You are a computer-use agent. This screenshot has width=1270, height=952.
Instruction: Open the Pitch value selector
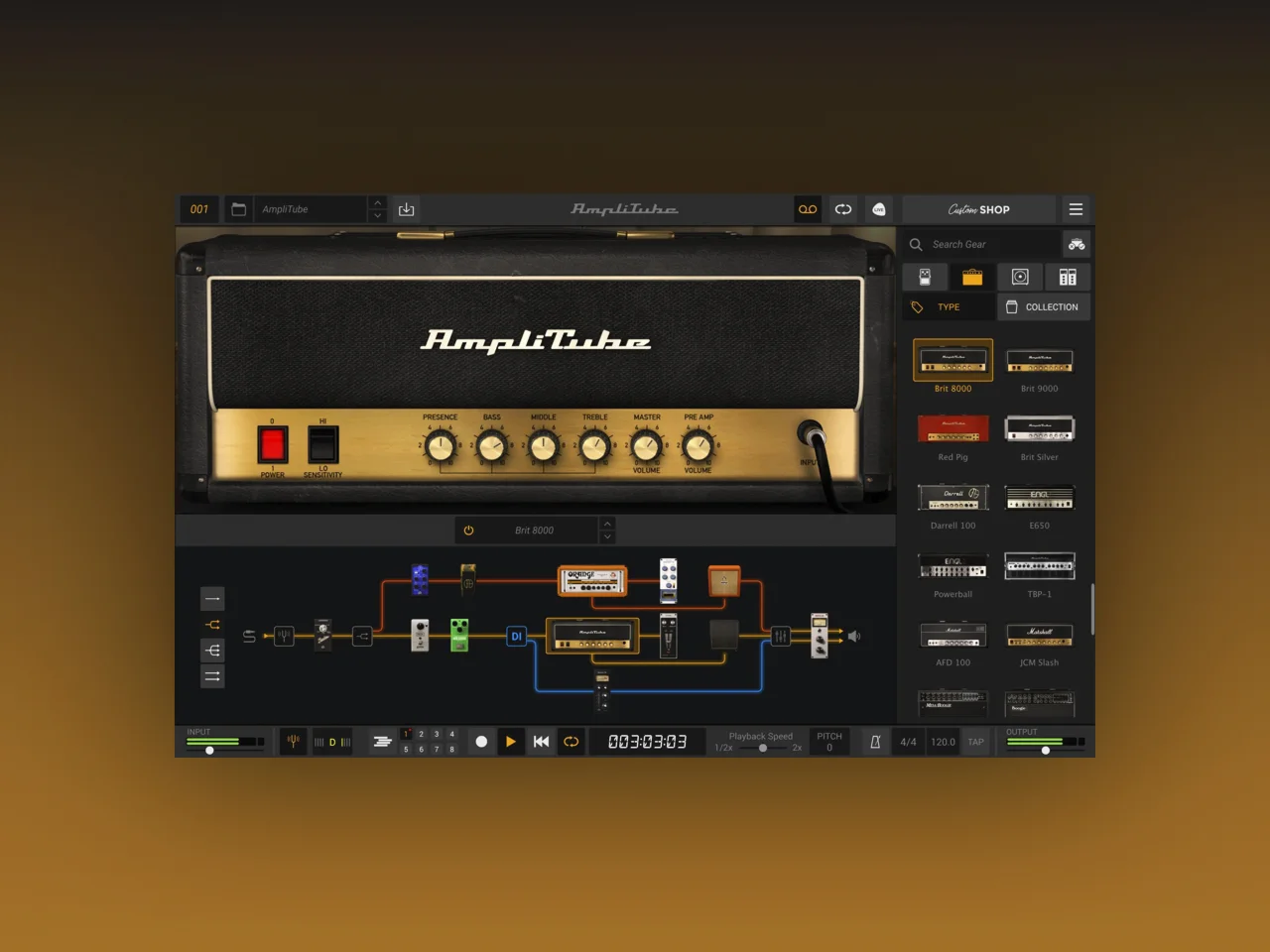829,743
